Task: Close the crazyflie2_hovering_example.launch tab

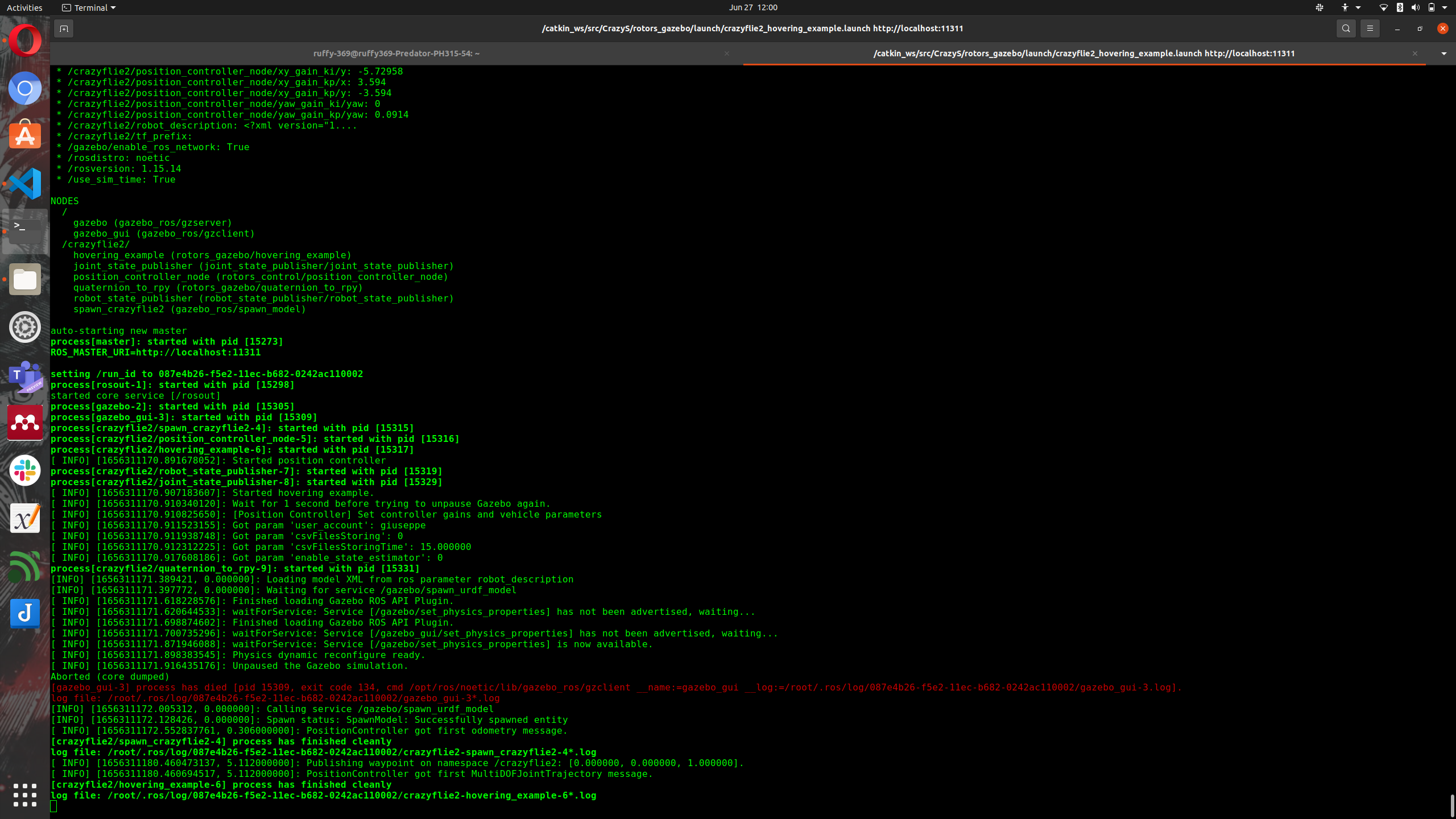Action: pyautogui.click(x=1414, y=53)
